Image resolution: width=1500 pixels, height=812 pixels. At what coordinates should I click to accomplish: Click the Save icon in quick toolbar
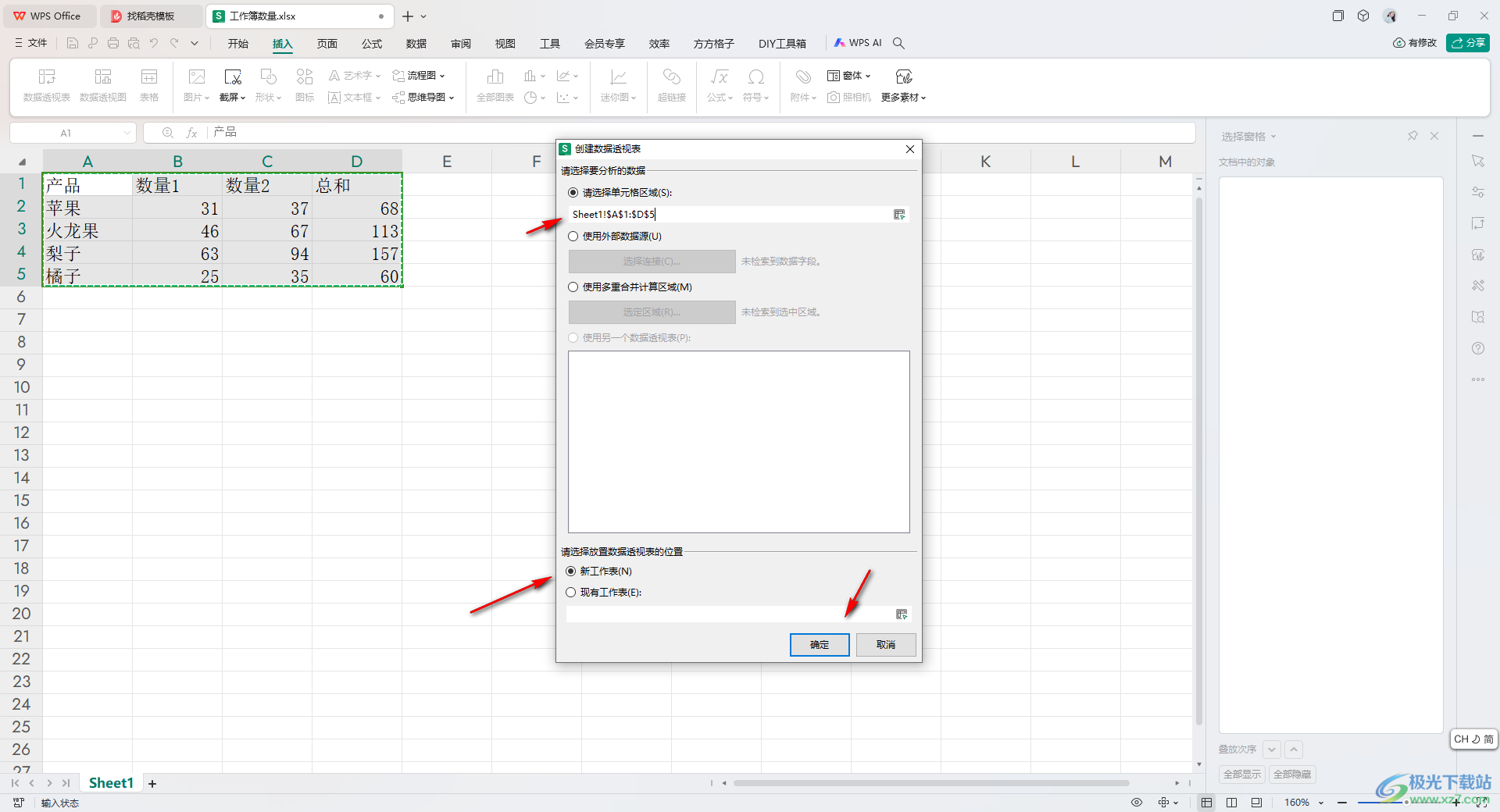(73, 43)
